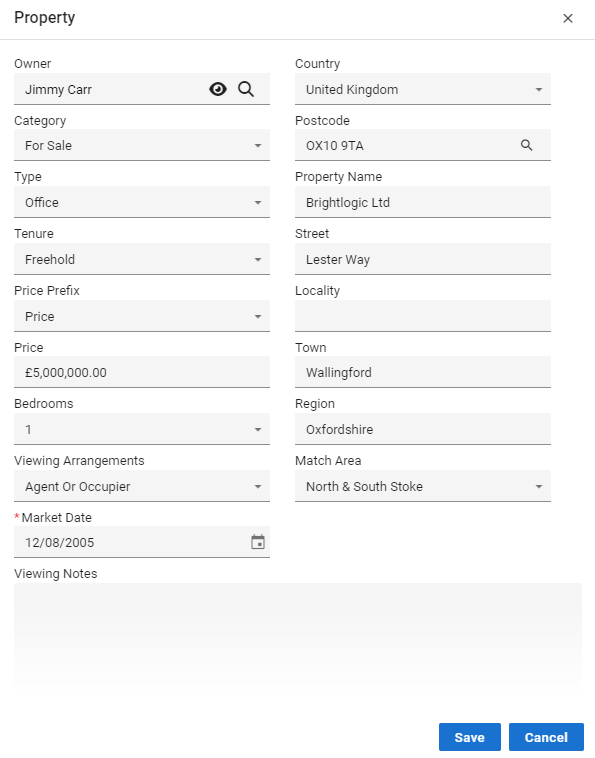Open the Viewing Arrangements dropdown
This screenshot has height=758, width=595.
coord(142,486)
